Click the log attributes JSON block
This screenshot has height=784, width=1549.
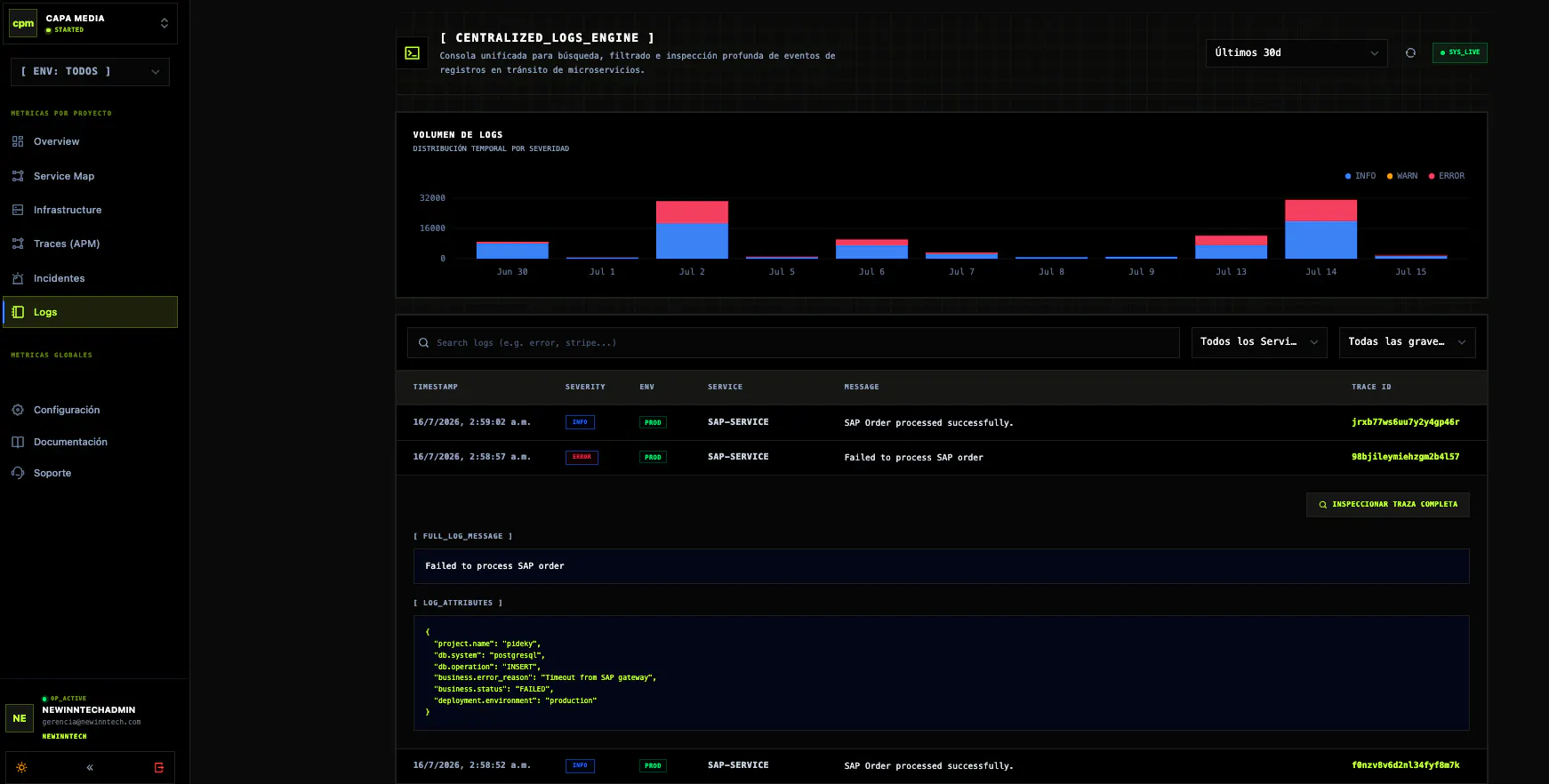(x=941, y=673)
